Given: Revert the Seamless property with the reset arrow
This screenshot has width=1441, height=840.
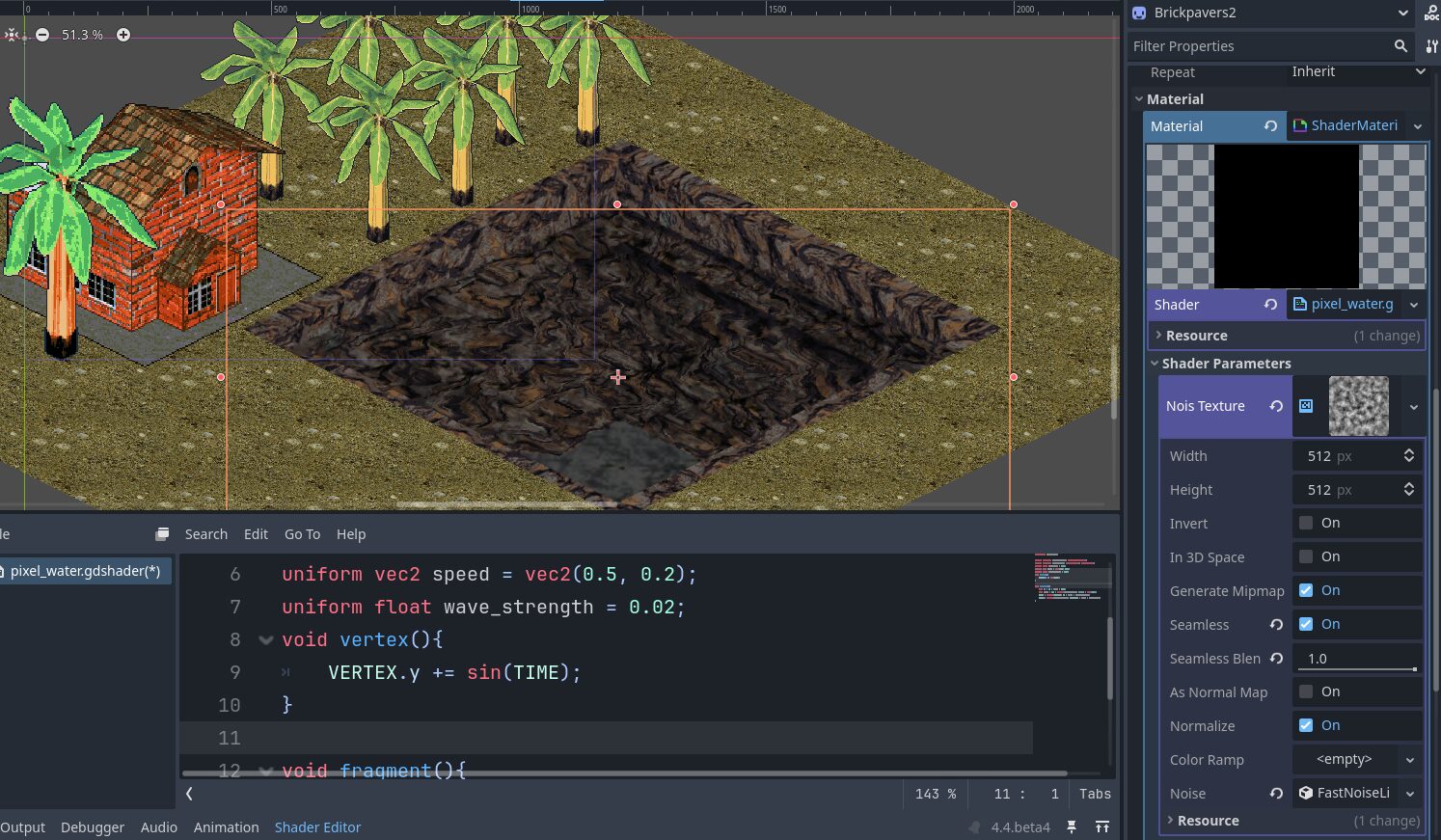Looking at the screenshot, I should 1276,625.
